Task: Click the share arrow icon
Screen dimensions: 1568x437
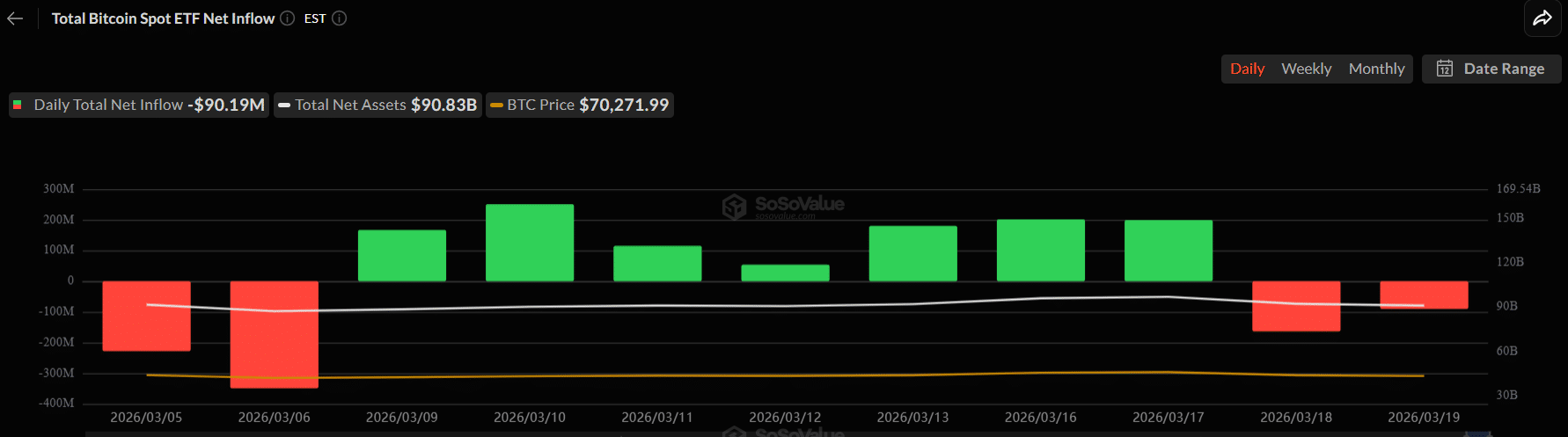Action: tap(1542, 18)
